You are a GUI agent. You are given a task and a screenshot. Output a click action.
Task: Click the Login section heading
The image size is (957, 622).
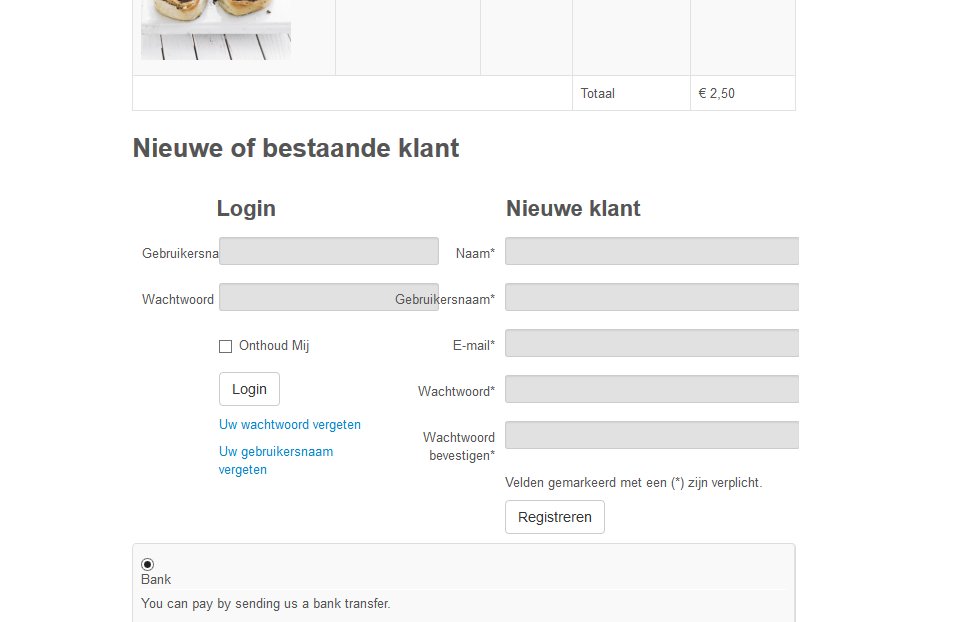246,209
